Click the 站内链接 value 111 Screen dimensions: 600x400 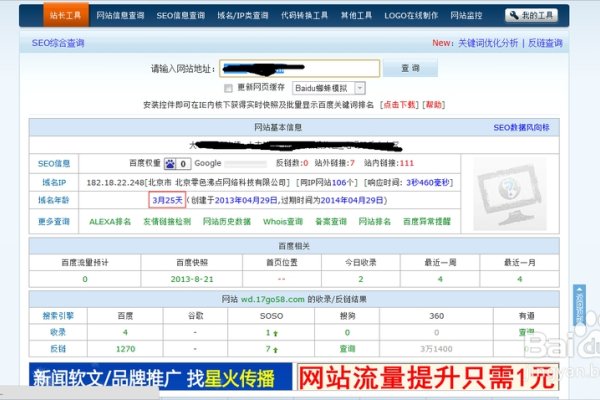pyautogui.click(x=407, y=163)
